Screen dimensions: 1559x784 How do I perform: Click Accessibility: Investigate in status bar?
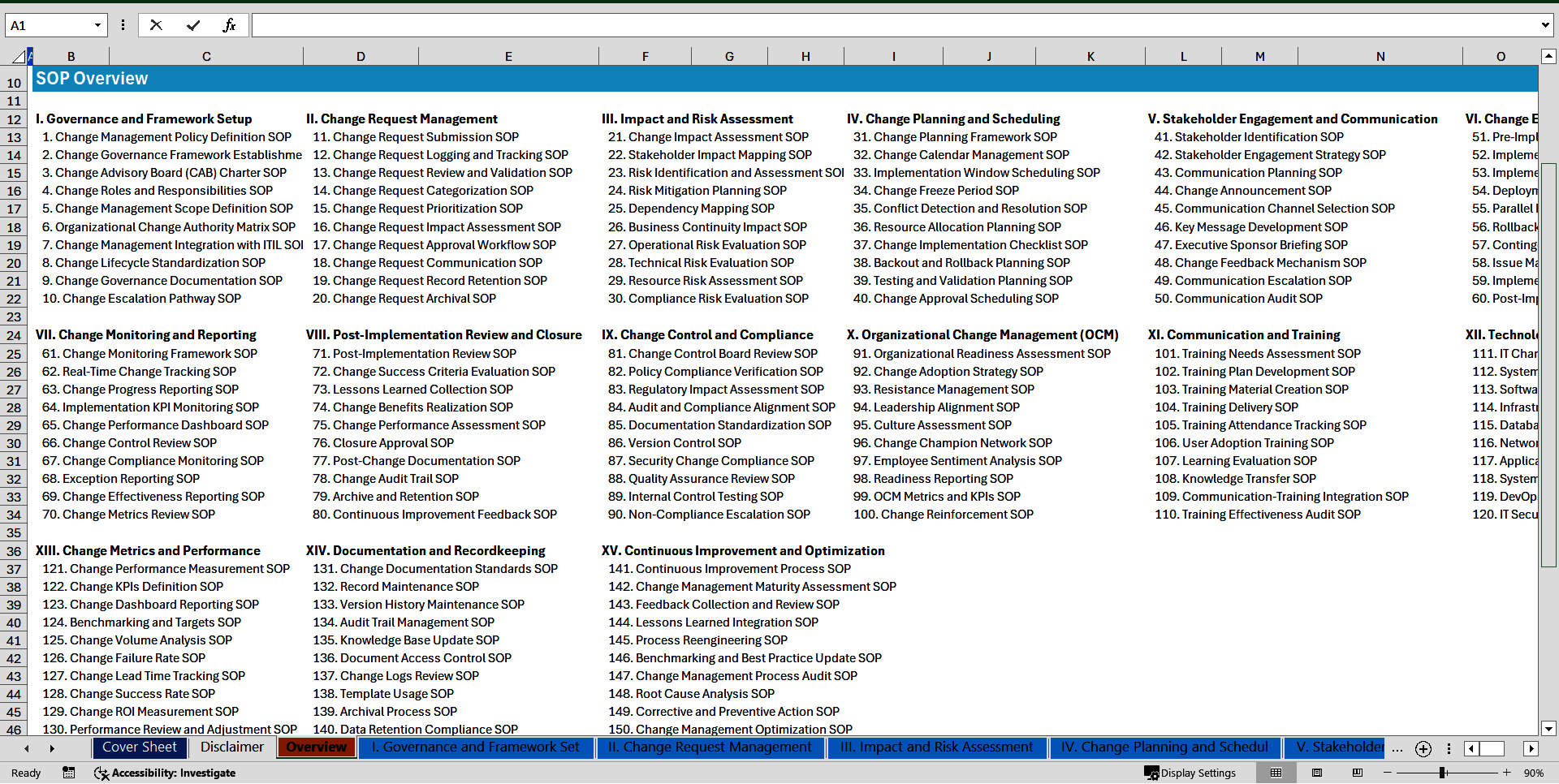(165, 773)
